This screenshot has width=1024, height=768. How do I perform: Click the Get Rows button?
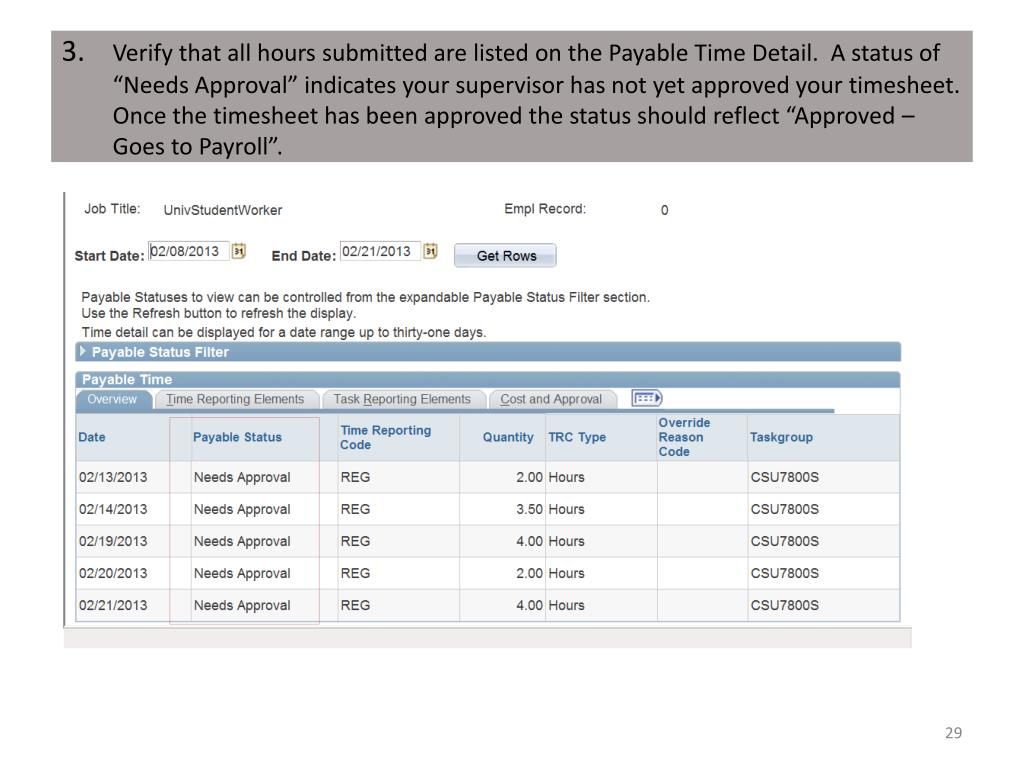505,256
